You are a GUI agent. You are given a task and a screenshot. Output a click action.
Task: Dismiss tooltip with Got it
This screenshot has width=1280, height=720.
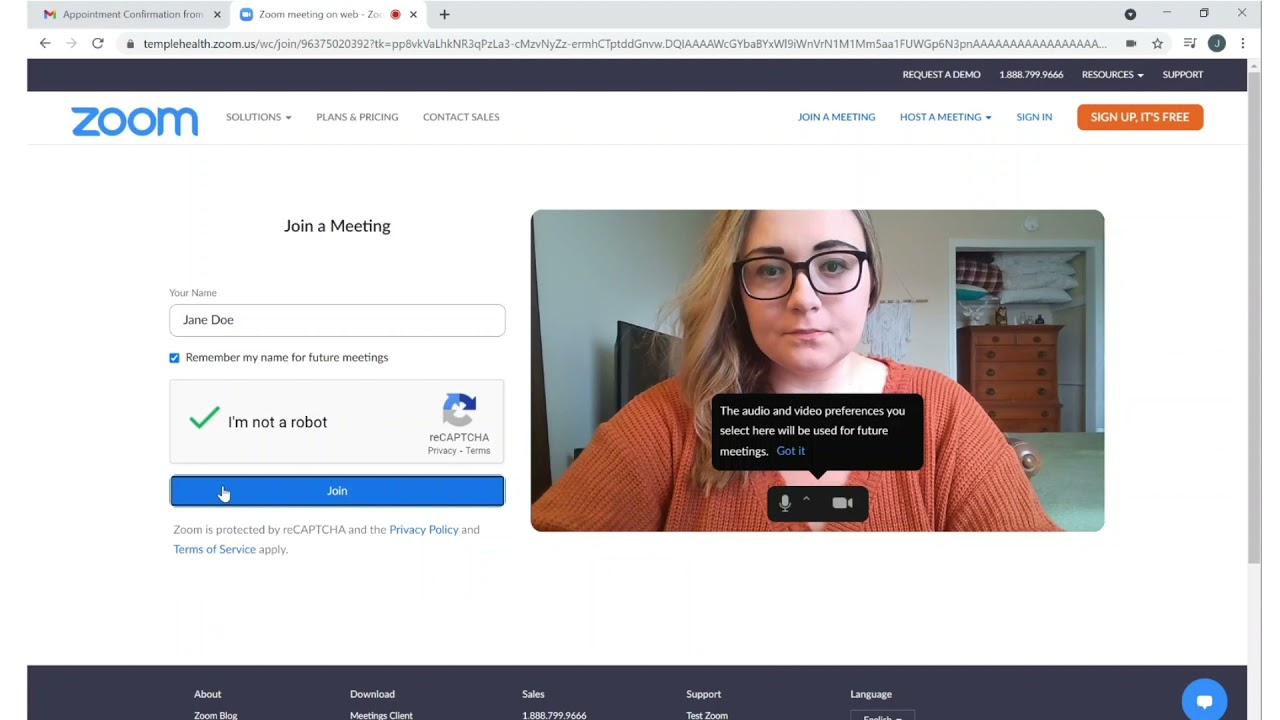click(790, 451)
